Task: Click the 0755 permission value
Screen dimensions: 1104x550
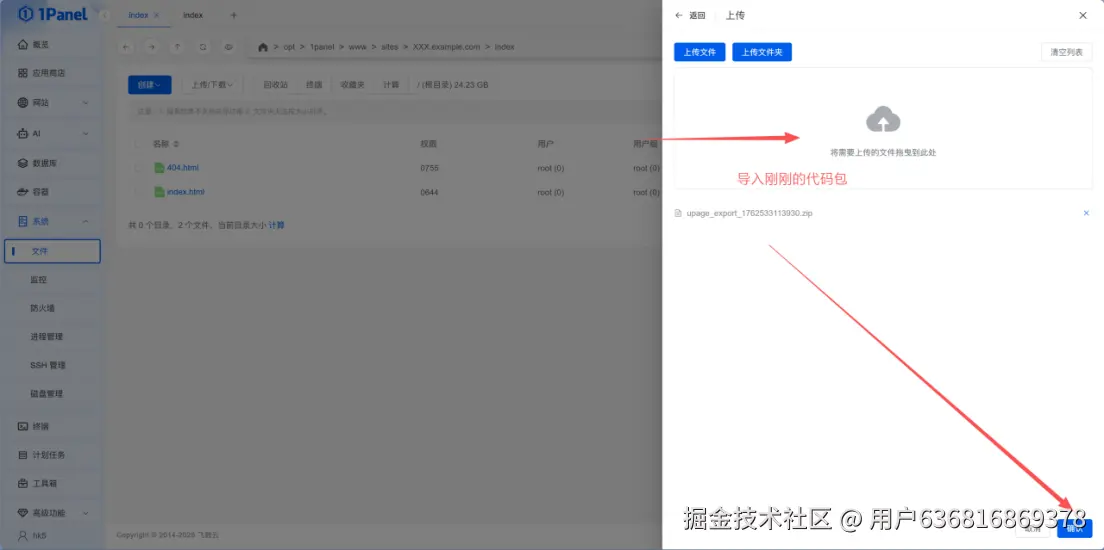Action: coord(429,168)
